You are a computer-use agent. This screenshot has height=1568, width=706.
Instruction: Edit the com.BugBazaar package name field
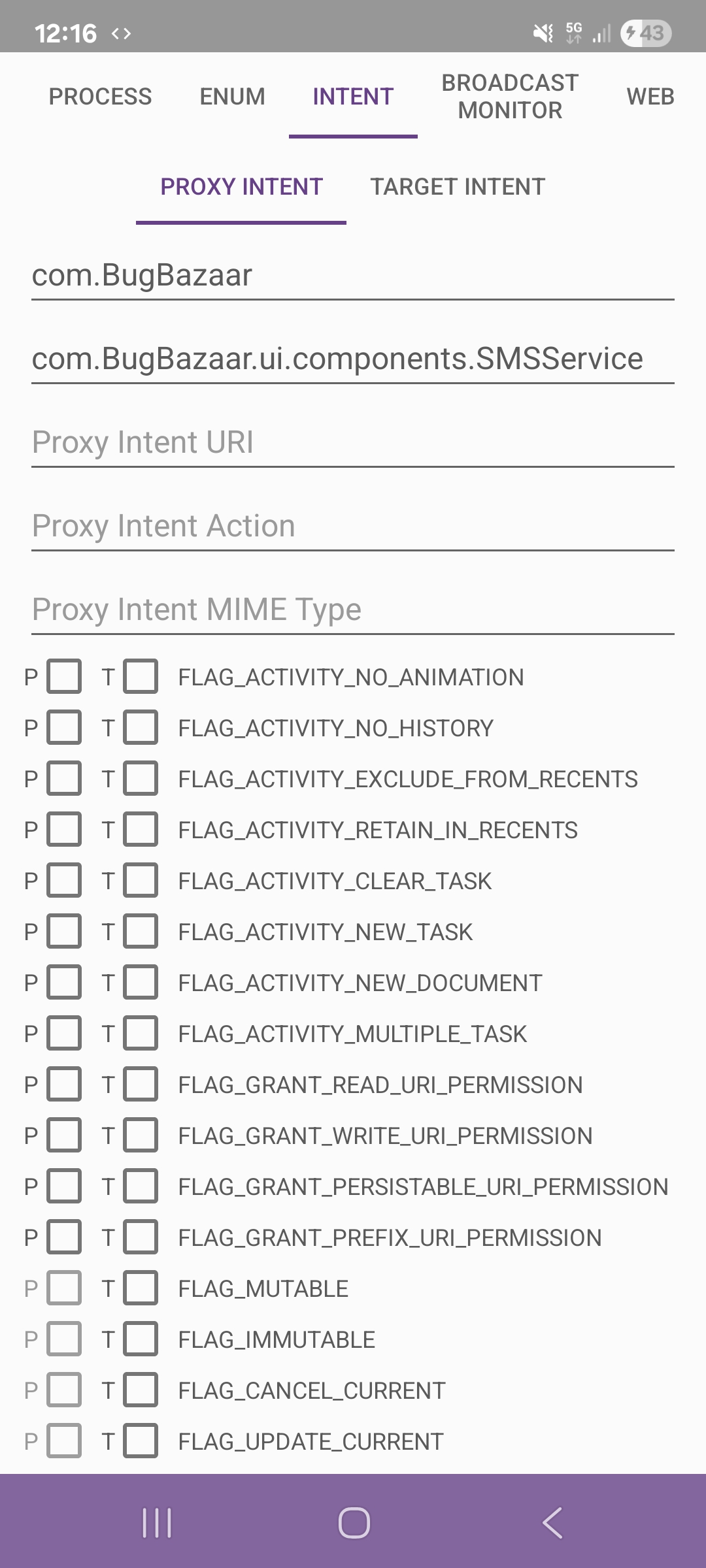point(353,275)
